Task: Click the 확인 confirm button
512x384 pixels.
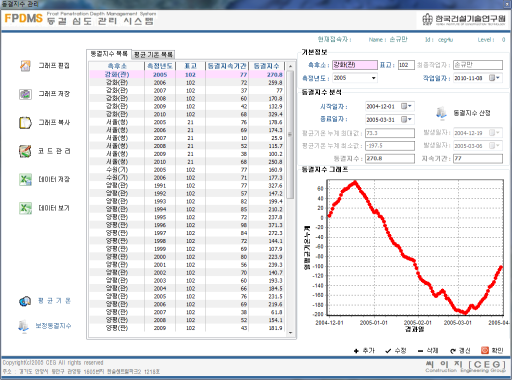Action: pos(492,350)
